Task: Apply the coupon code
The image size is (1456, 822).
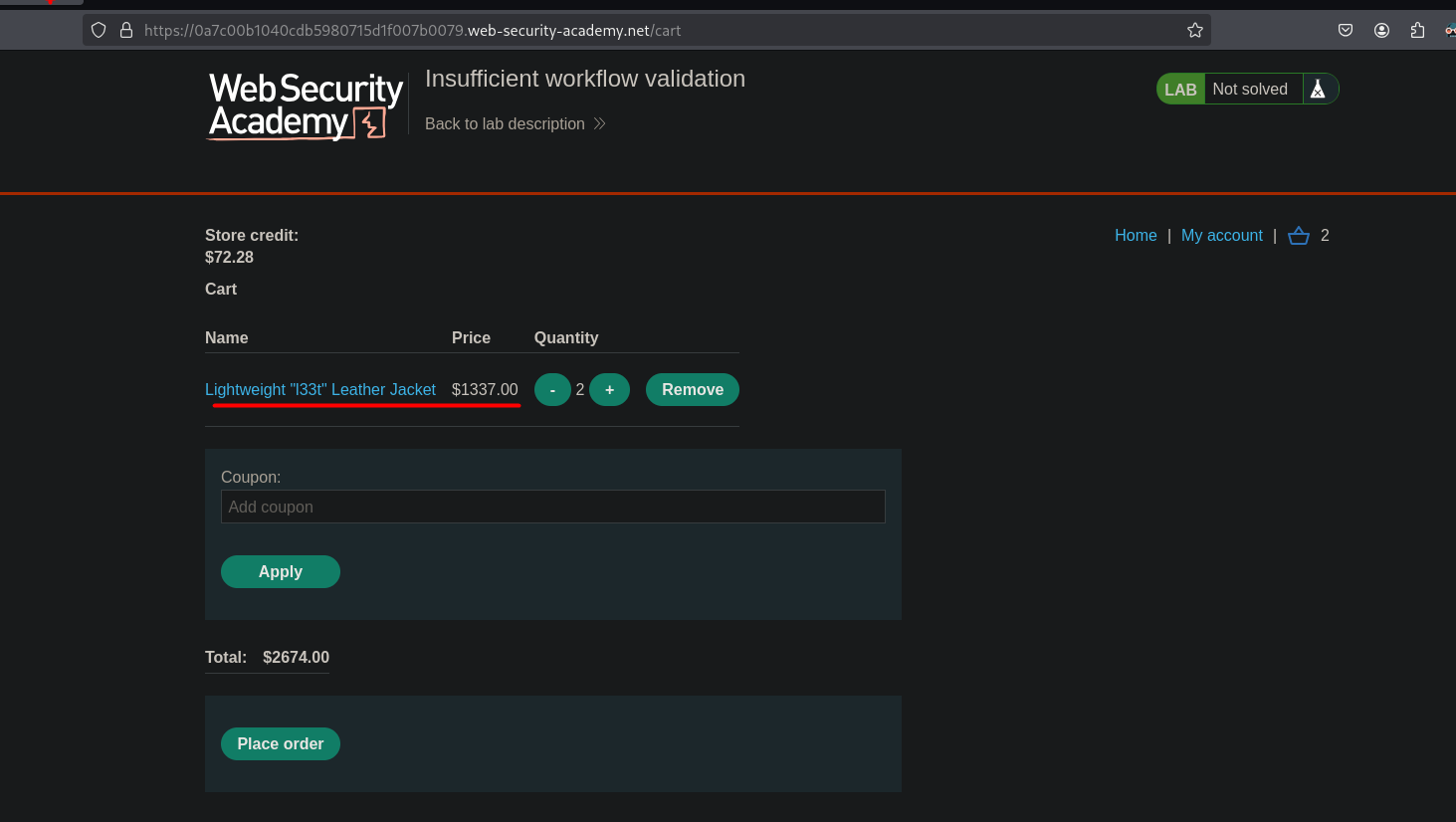Action: coord(280,572)
